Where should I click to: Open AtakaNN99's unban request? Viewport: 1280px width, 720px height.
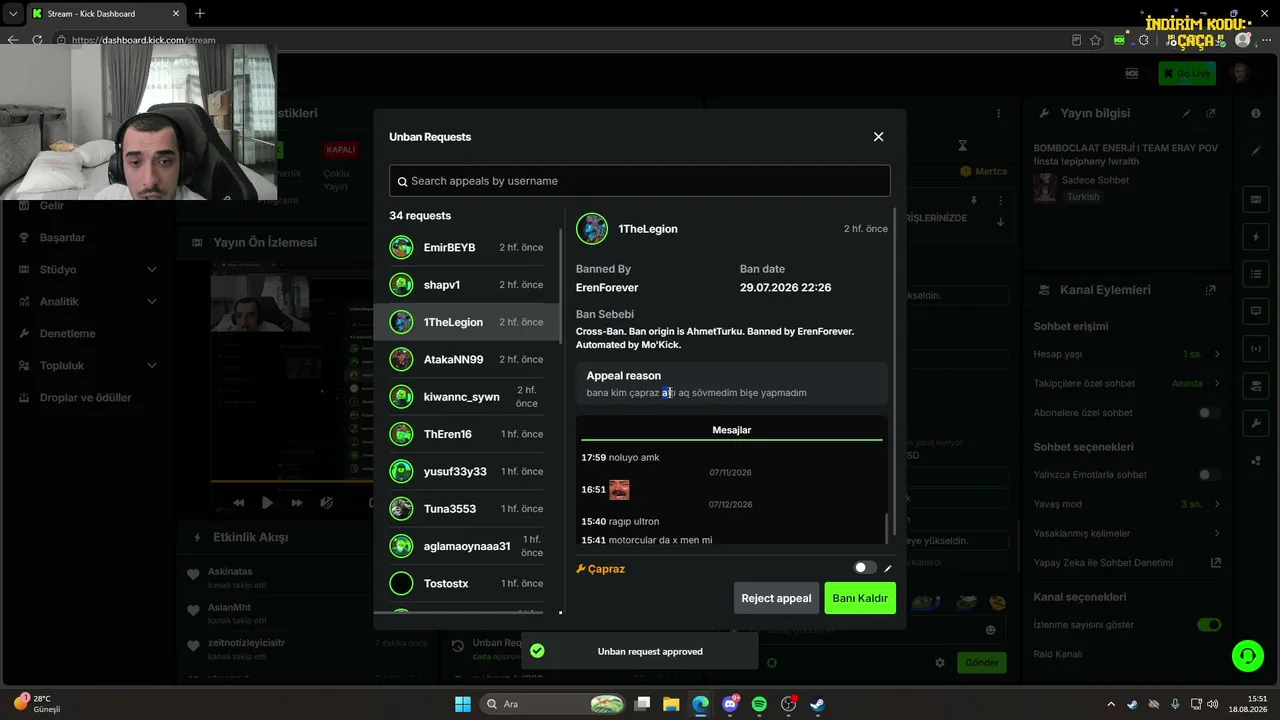466,359
